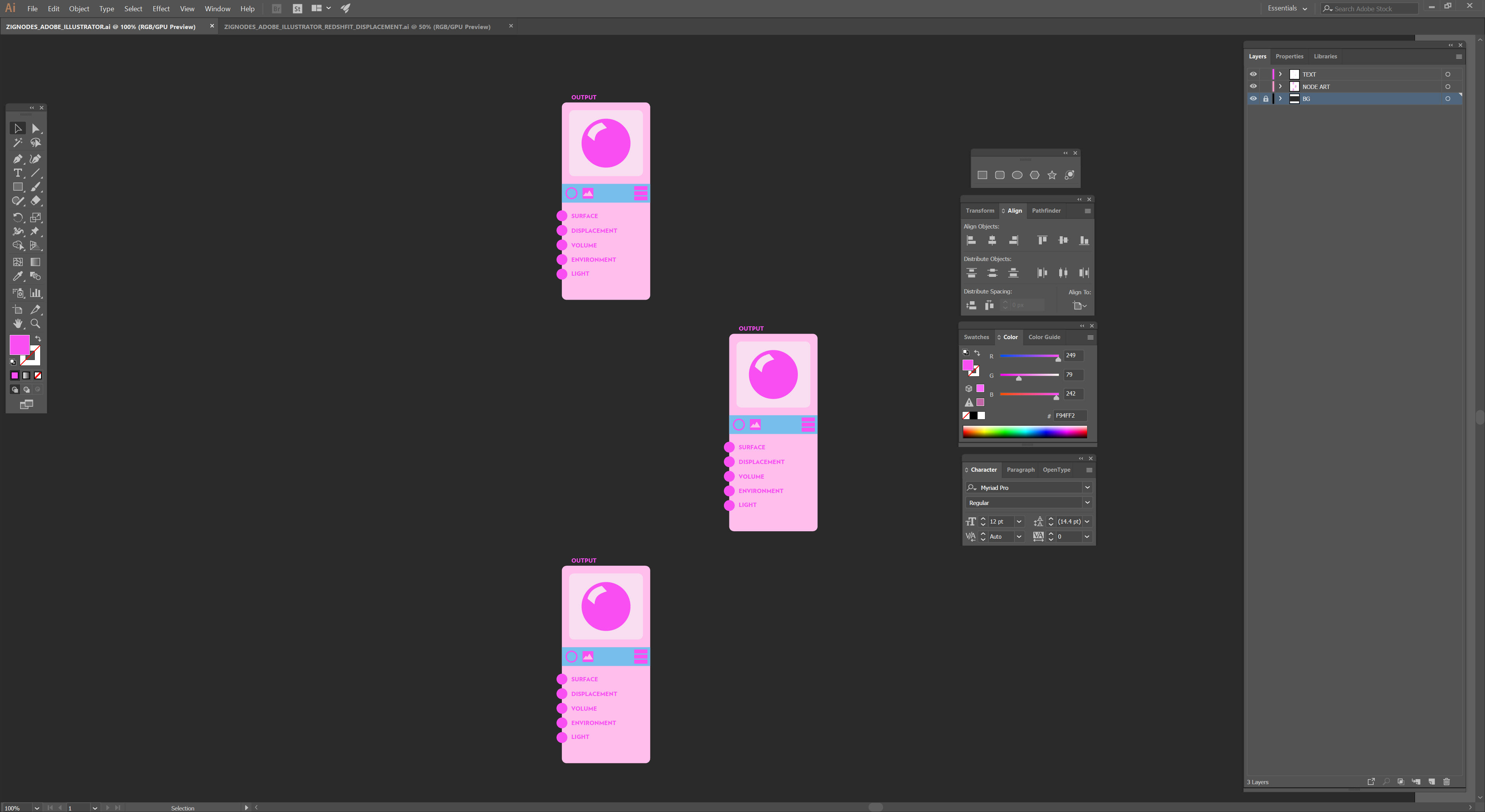Switch to the Swatches tab
1485x812 pixels.
(976, 337)
